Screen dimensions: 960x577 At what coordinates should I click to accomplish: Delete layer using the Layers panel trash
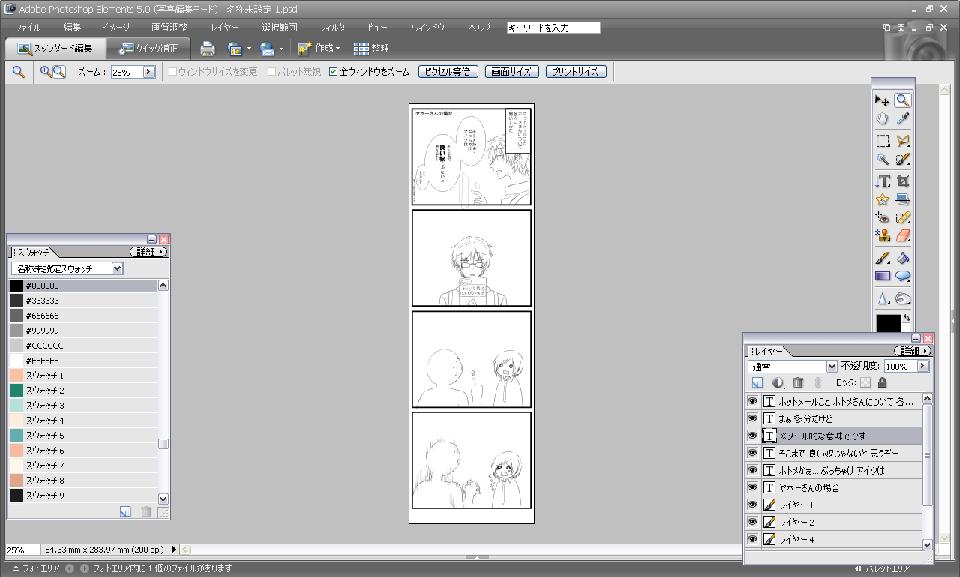tap(797, 383)
